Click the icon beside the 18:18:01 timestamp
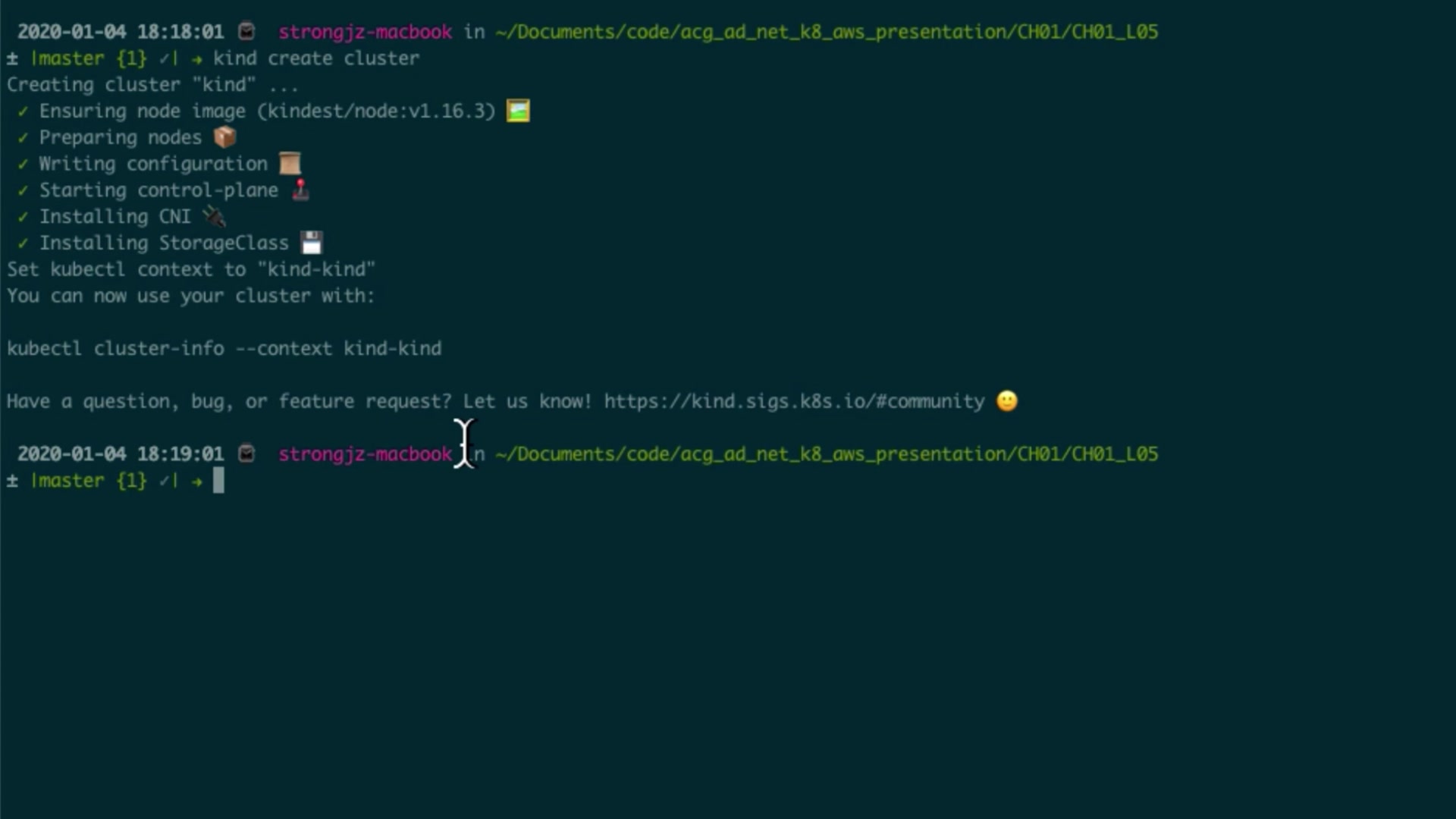 pos(246,32)
